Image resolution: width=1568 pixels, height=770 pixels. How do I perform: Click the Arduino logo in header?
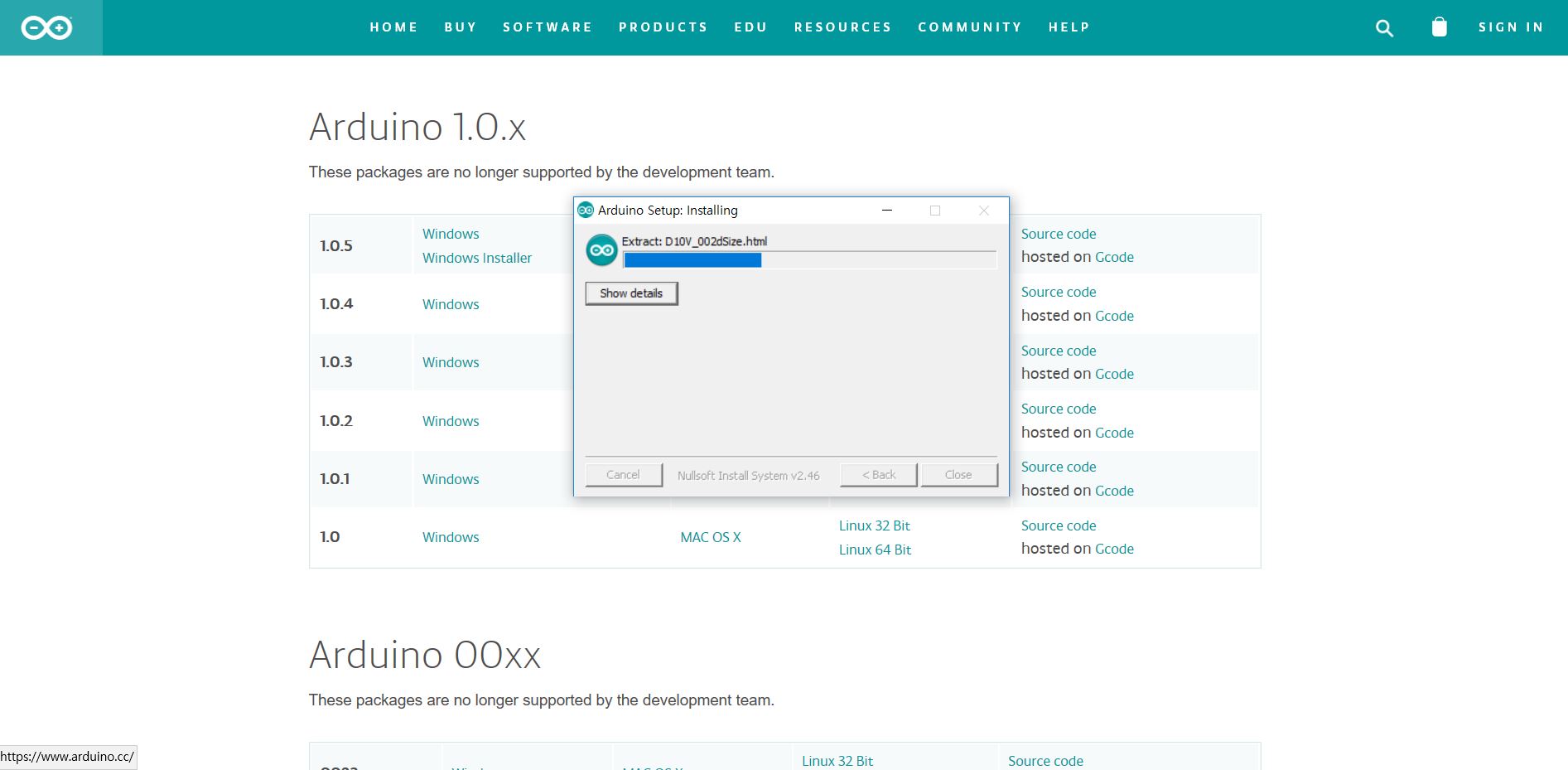point(46,28)
